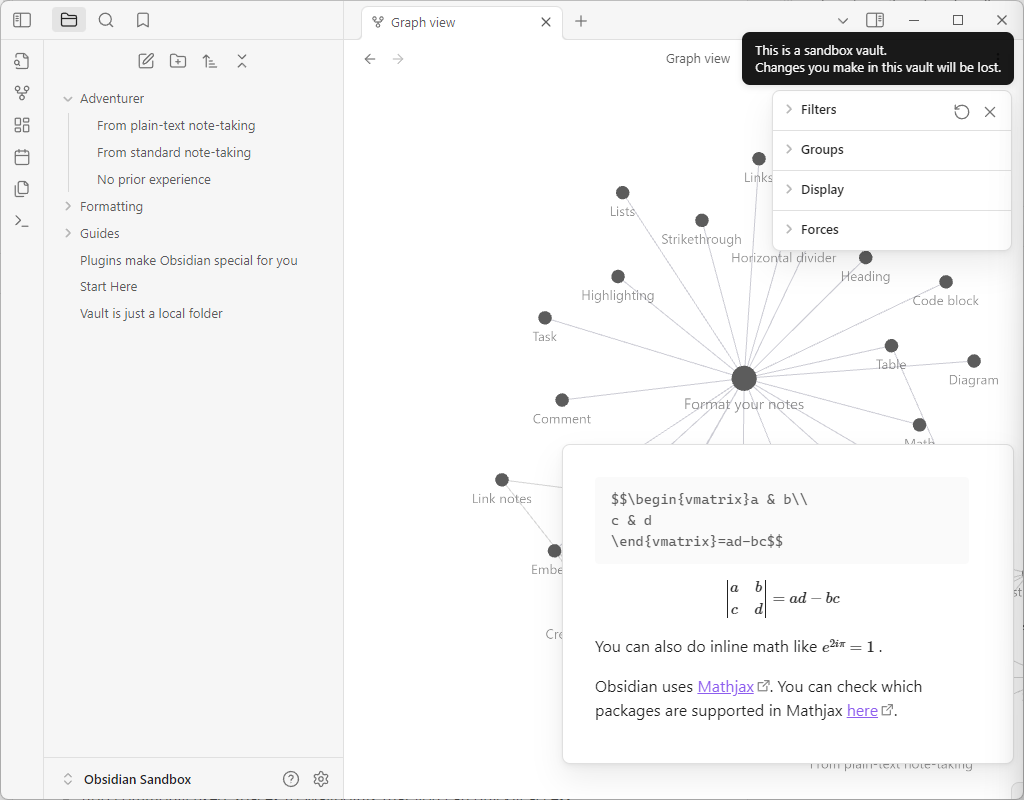Open command palette ribbon icon
1024x800 pixels.
click(x=22, y=221)
